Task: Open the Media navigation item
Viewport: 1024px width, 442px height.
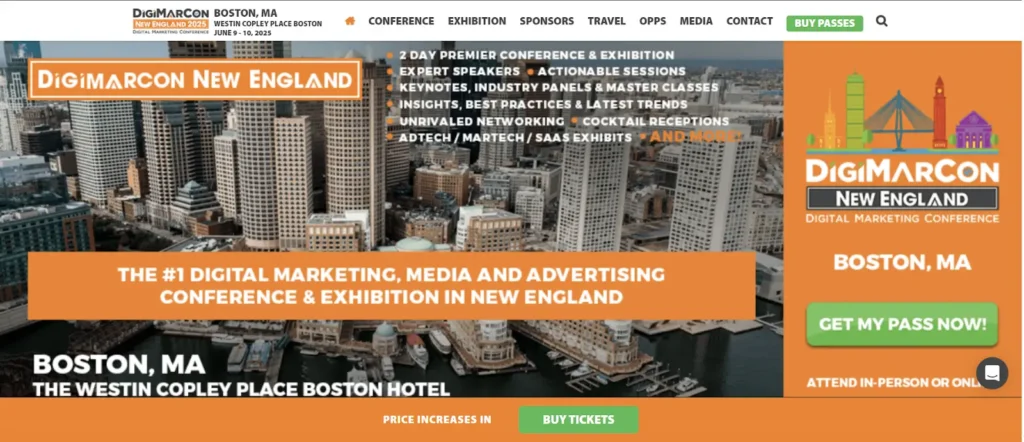Action: click(x=696, y=21)
